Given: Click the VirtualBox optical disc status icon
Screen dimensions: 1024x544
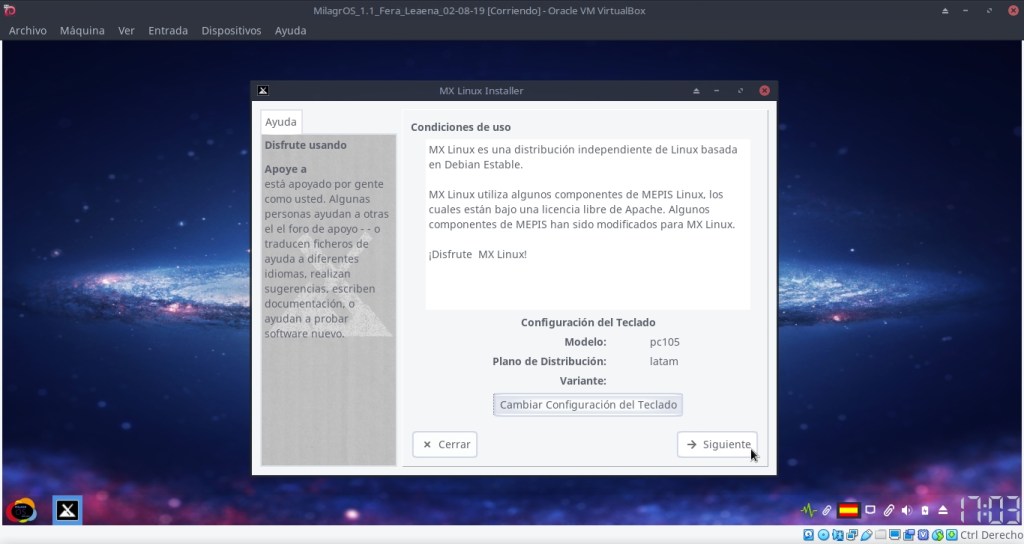Looking at the screenshot, I should [x=823, y=535].
